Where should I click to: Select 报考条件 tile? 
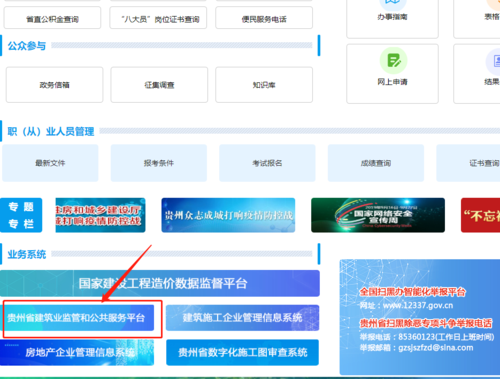(159, 163)
